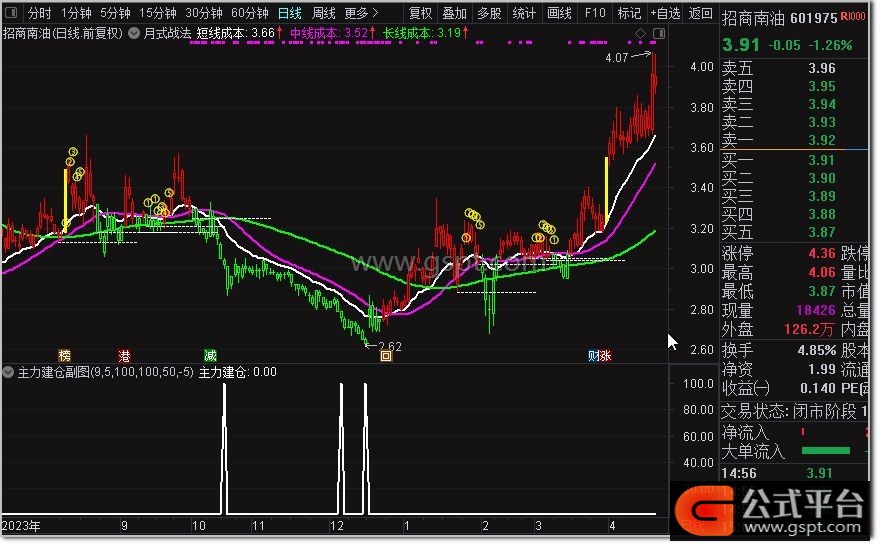The image size is (880, 544).
Task: Select the 买五 bid row 3.87
Action: pyautogui.click(x=794, y=232)
